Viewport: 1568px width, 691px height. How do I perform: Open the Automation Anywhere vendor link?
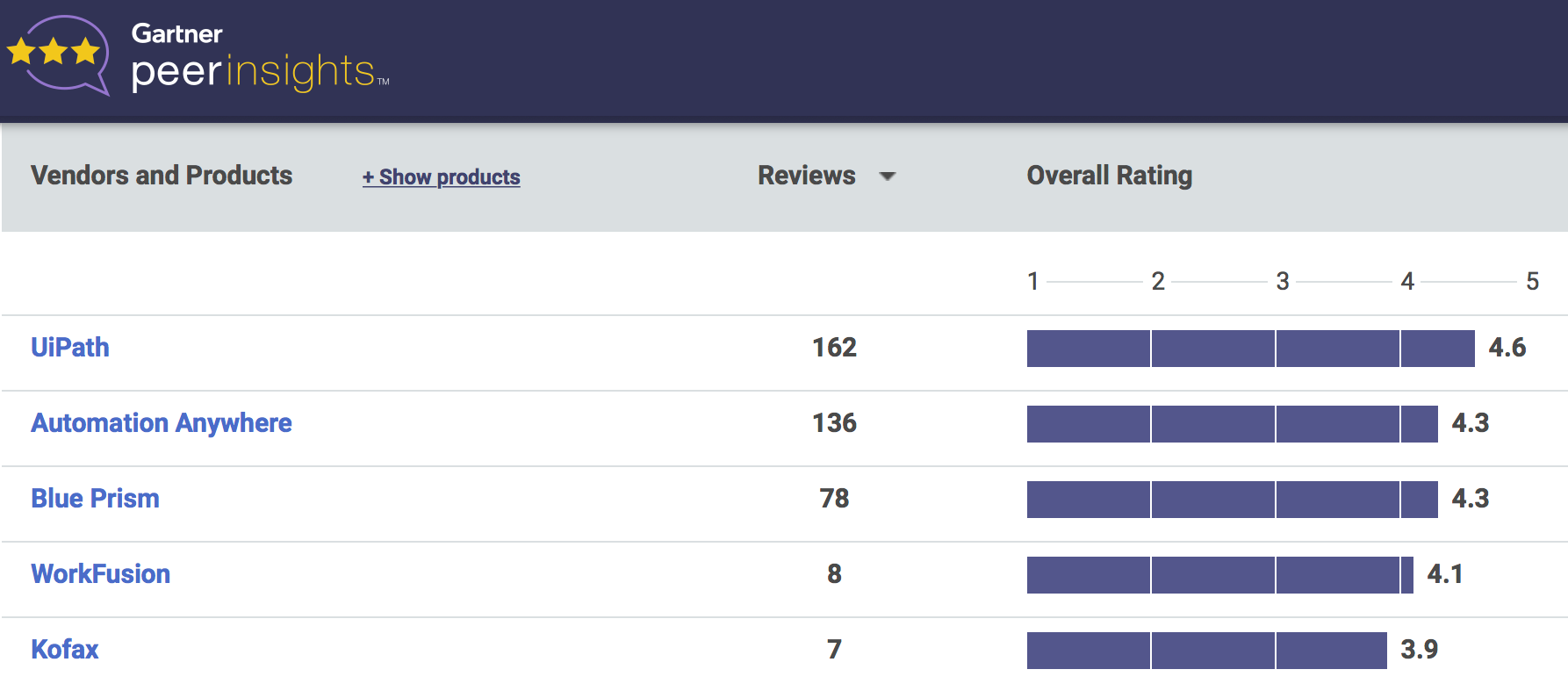(x=162, y=423)
